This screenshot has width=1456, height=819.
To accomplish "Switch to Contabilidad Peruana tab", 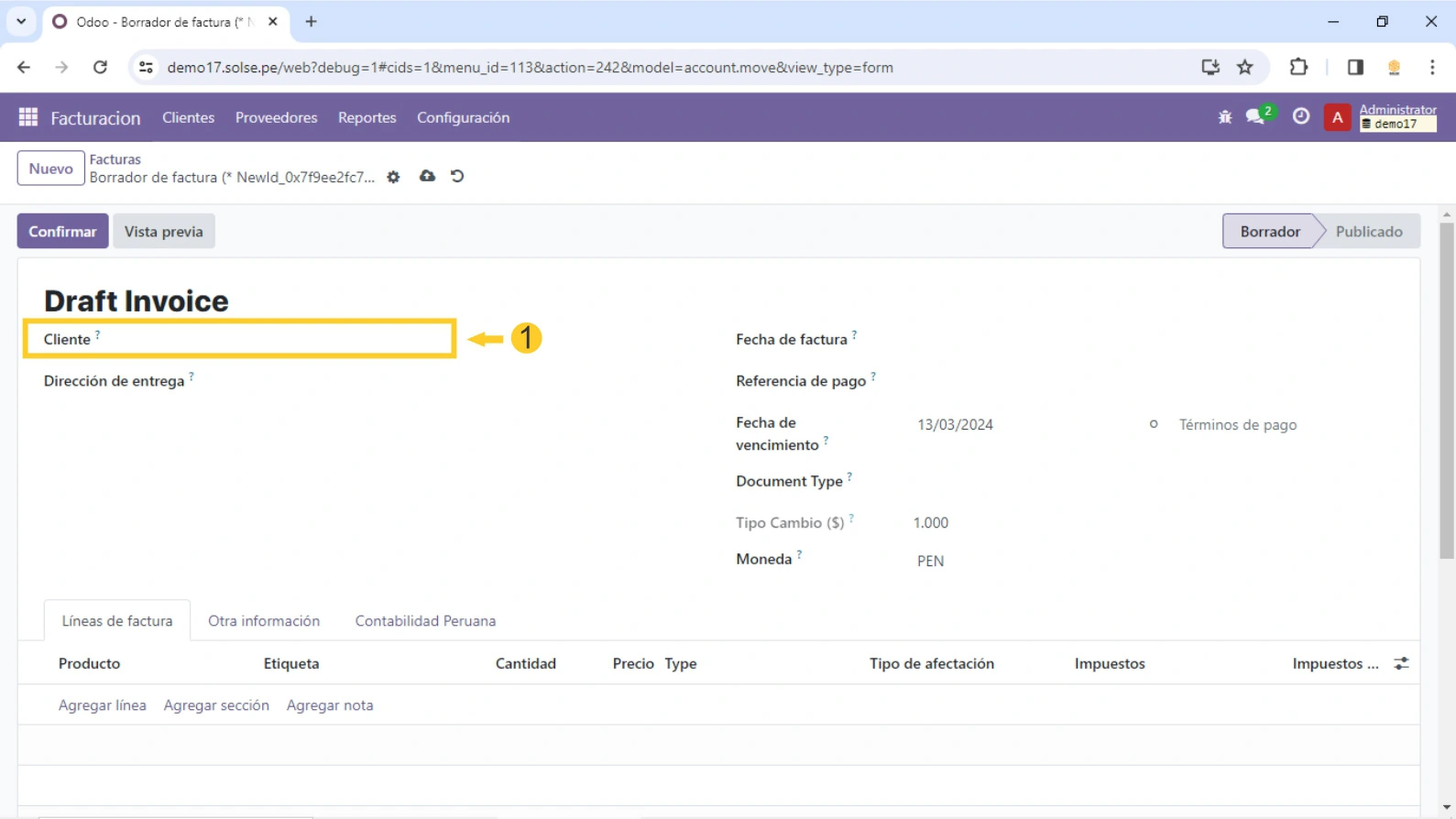I will 425,621.
